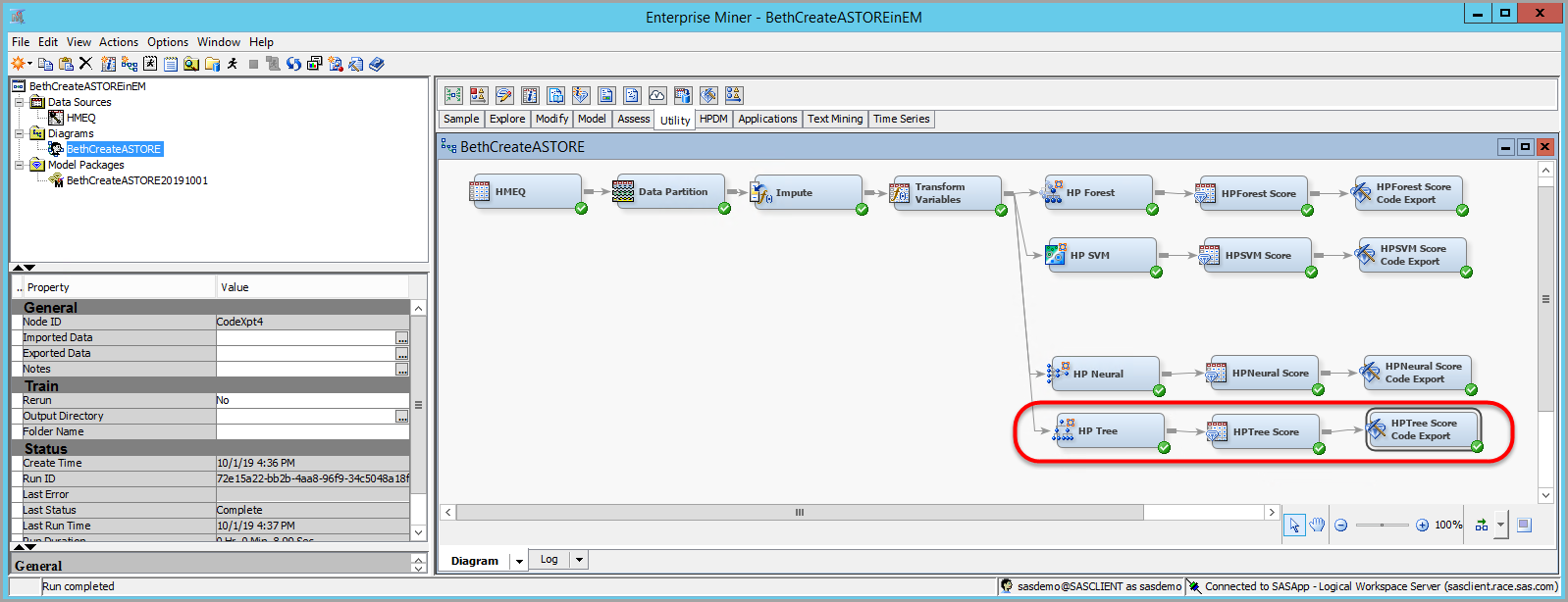The height and width of the screenshot is (602, 1568).
Task: Open the Actions menu
Action: coord(119,42)
